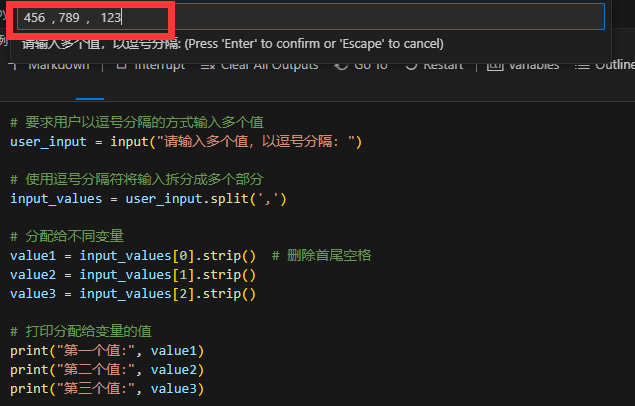Add a Markdown cell from notebook toolbar
This screenshot has height=406, width=635.
point(51,66)
